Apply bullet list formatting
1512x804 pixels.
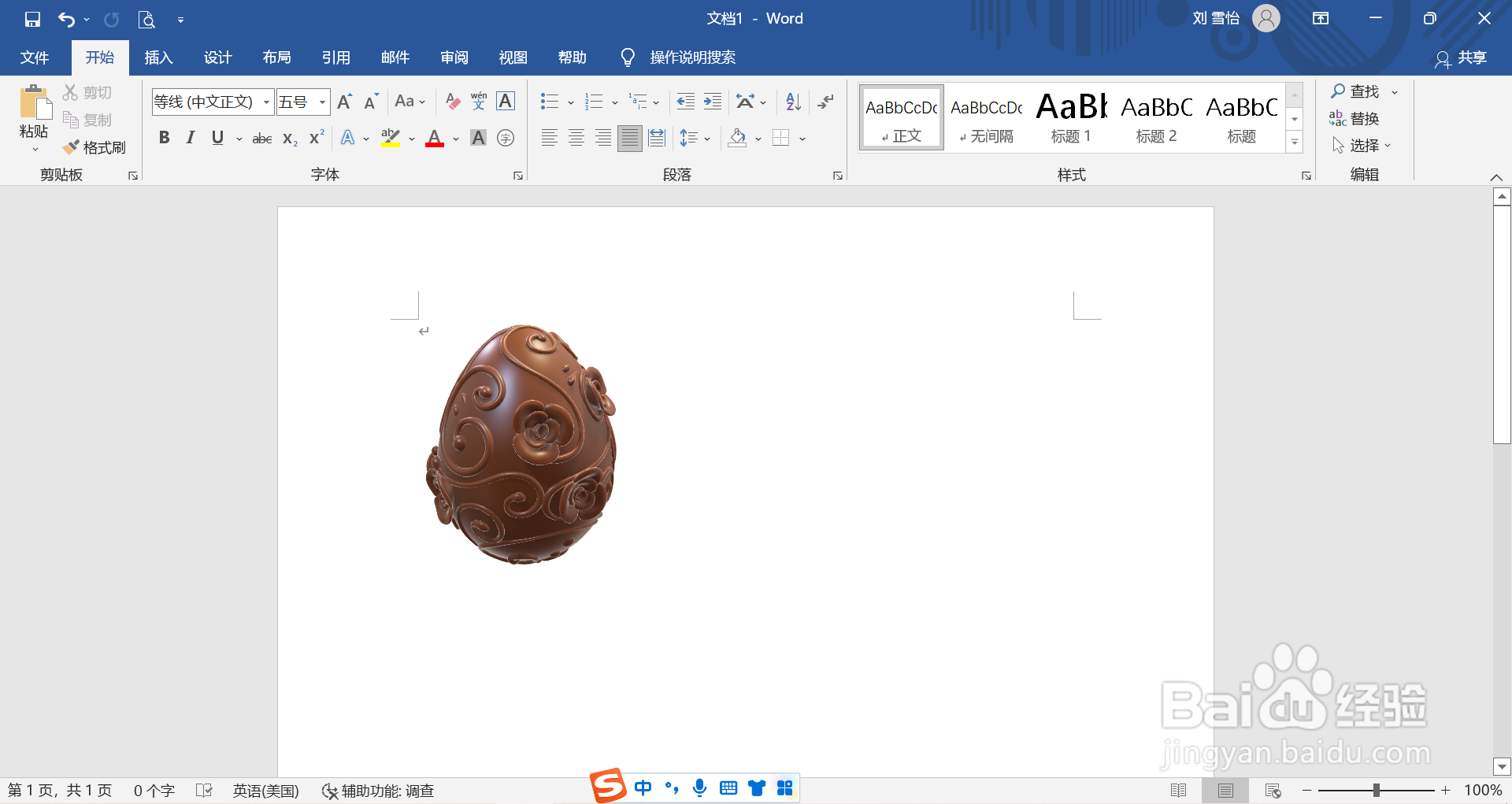(549, 101)
